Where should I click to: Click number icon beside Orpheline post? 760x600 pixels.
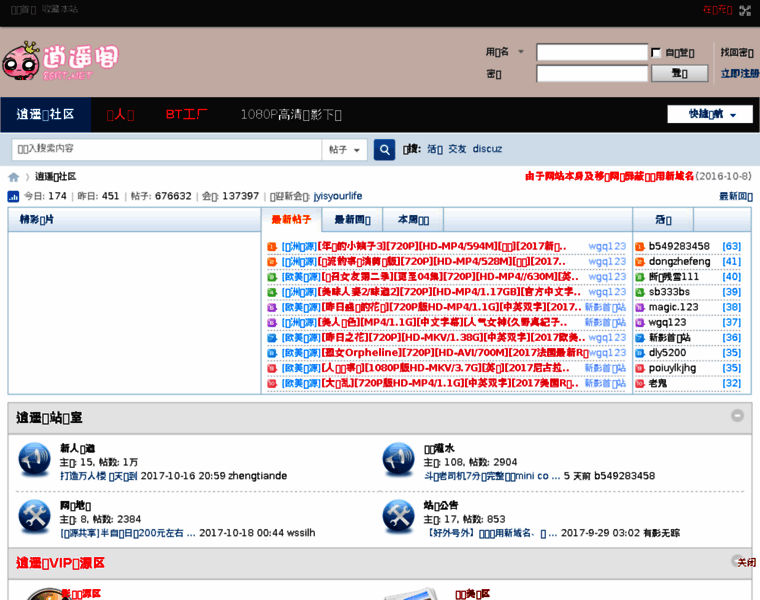(x=272, y=353)
